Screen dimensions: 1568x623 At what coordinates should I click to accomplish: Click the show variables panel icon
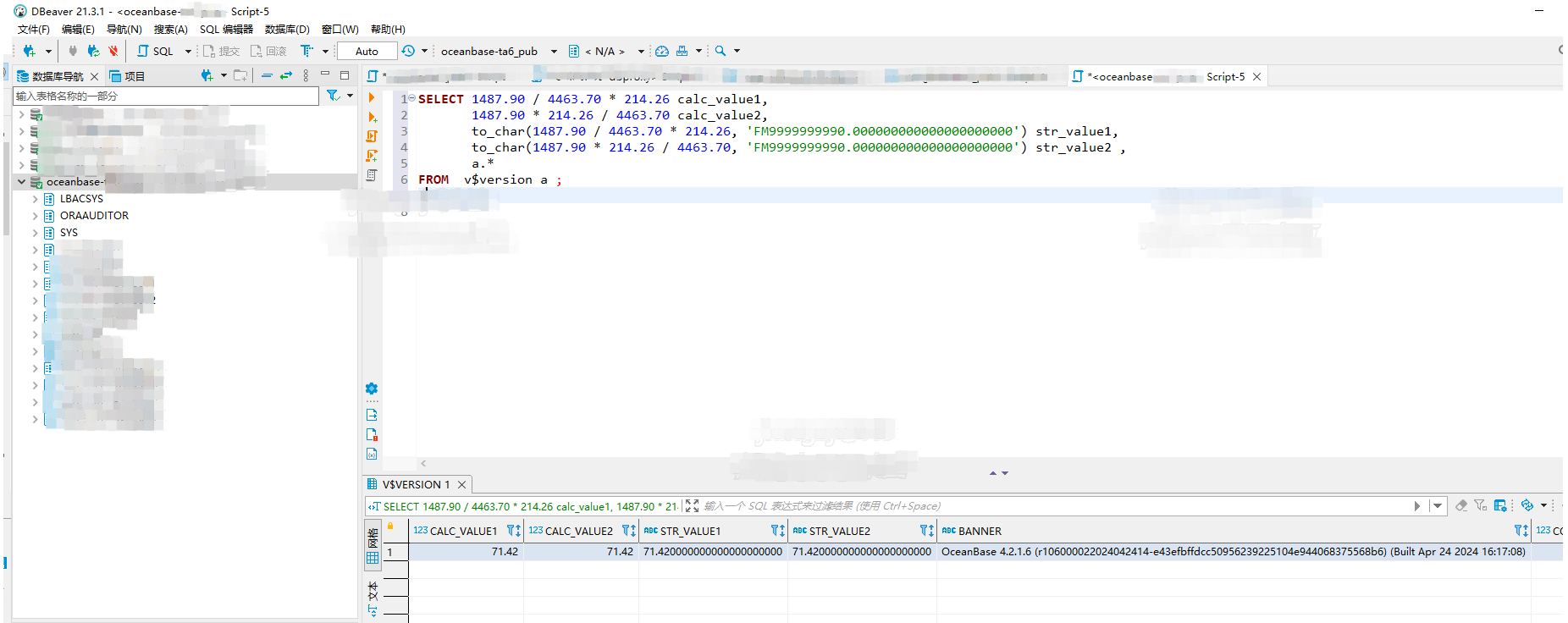tap(372, 454)
